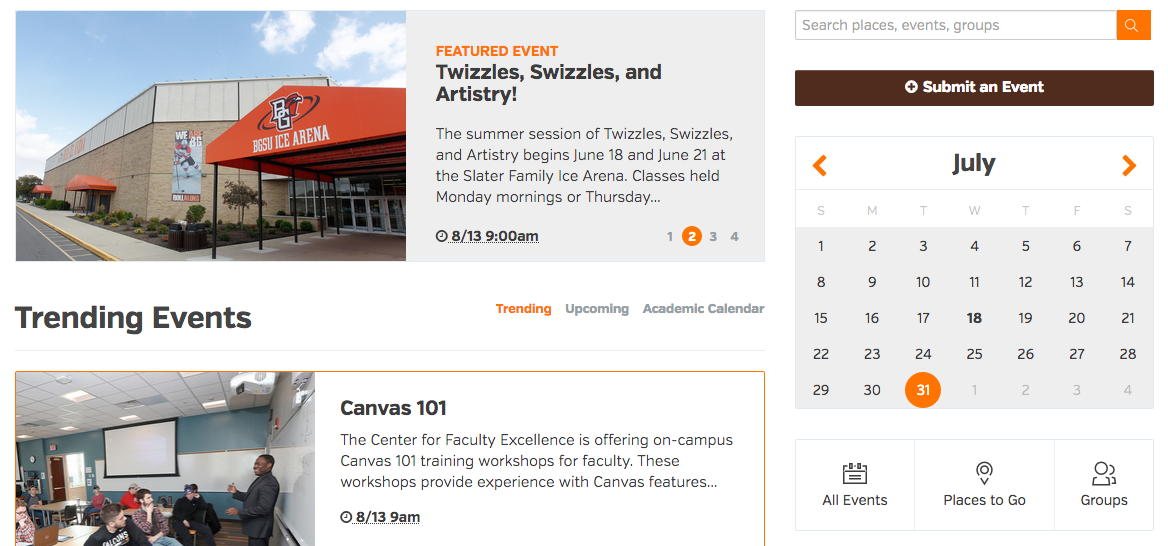This screenshot has width=1168, height=546.
Task: Click the BGSU Ice Arena featured image
Action: pos(211,136)
